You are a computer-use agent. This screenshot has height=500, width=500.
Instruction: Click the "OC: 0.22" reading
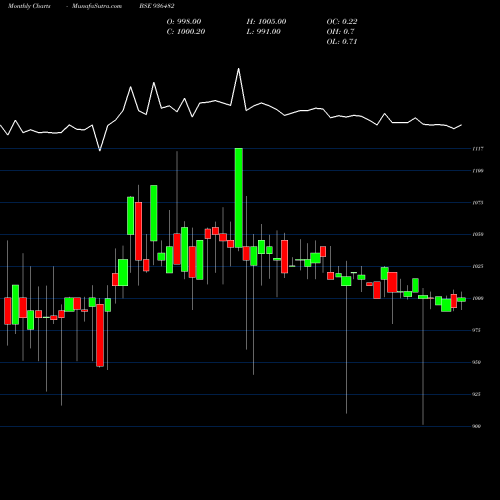pyautogui.click(x=342, y=22)
